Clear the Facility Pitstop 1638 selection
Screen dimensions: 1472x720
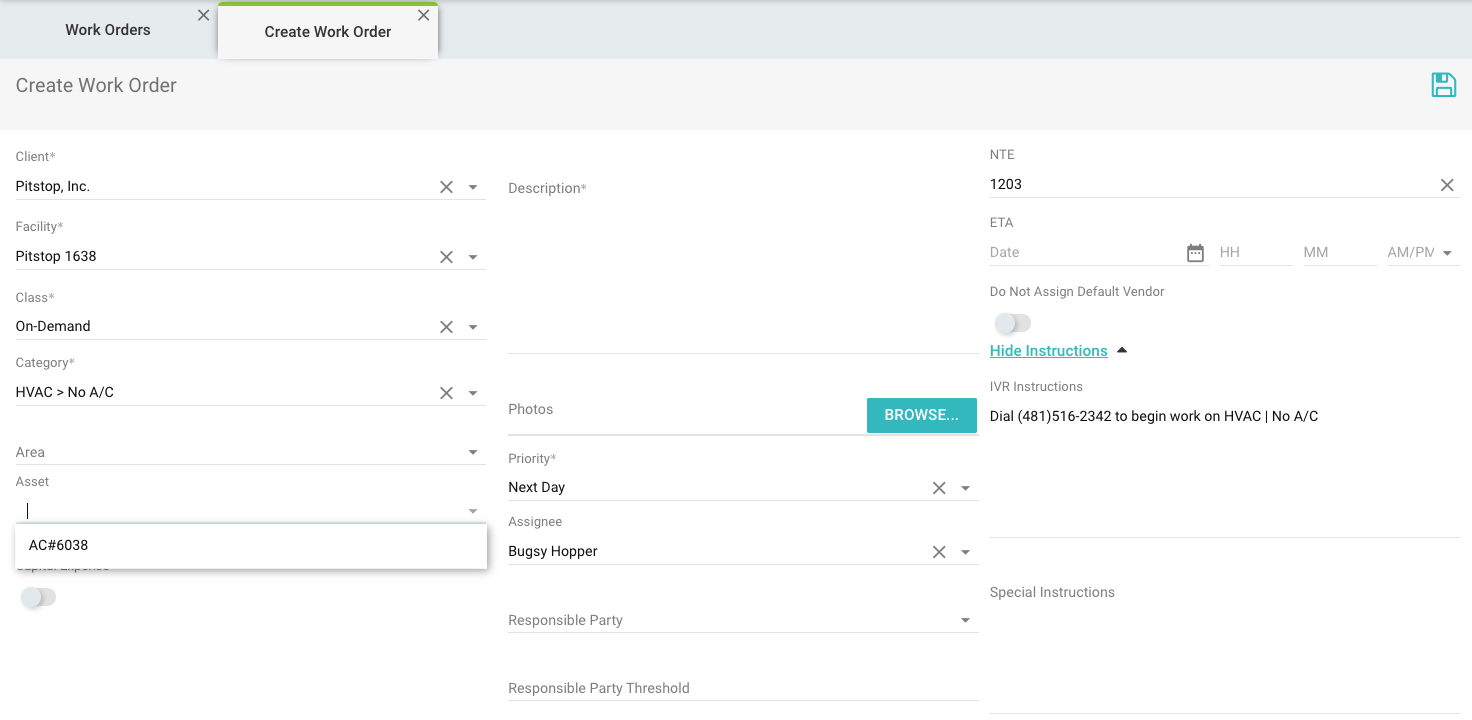click(446, 257)
